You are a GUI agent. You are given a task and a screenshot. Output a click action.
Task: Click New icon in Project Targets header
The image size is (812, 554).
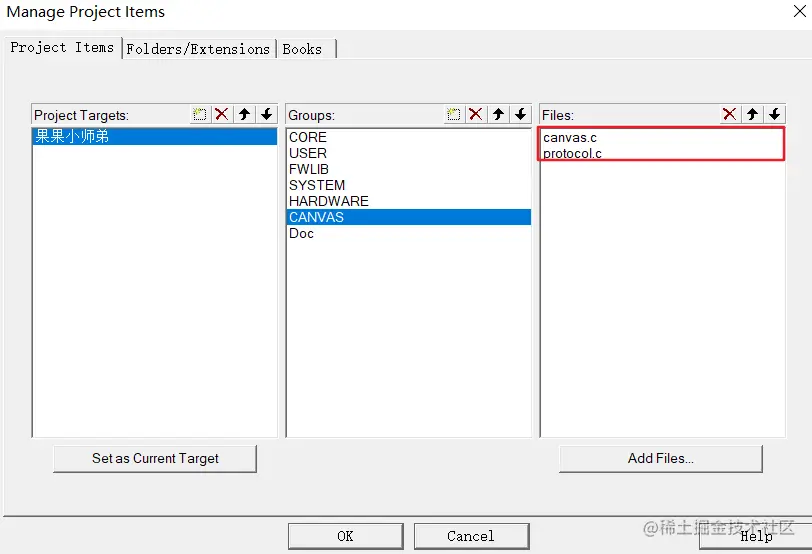(x=199, y=114)
